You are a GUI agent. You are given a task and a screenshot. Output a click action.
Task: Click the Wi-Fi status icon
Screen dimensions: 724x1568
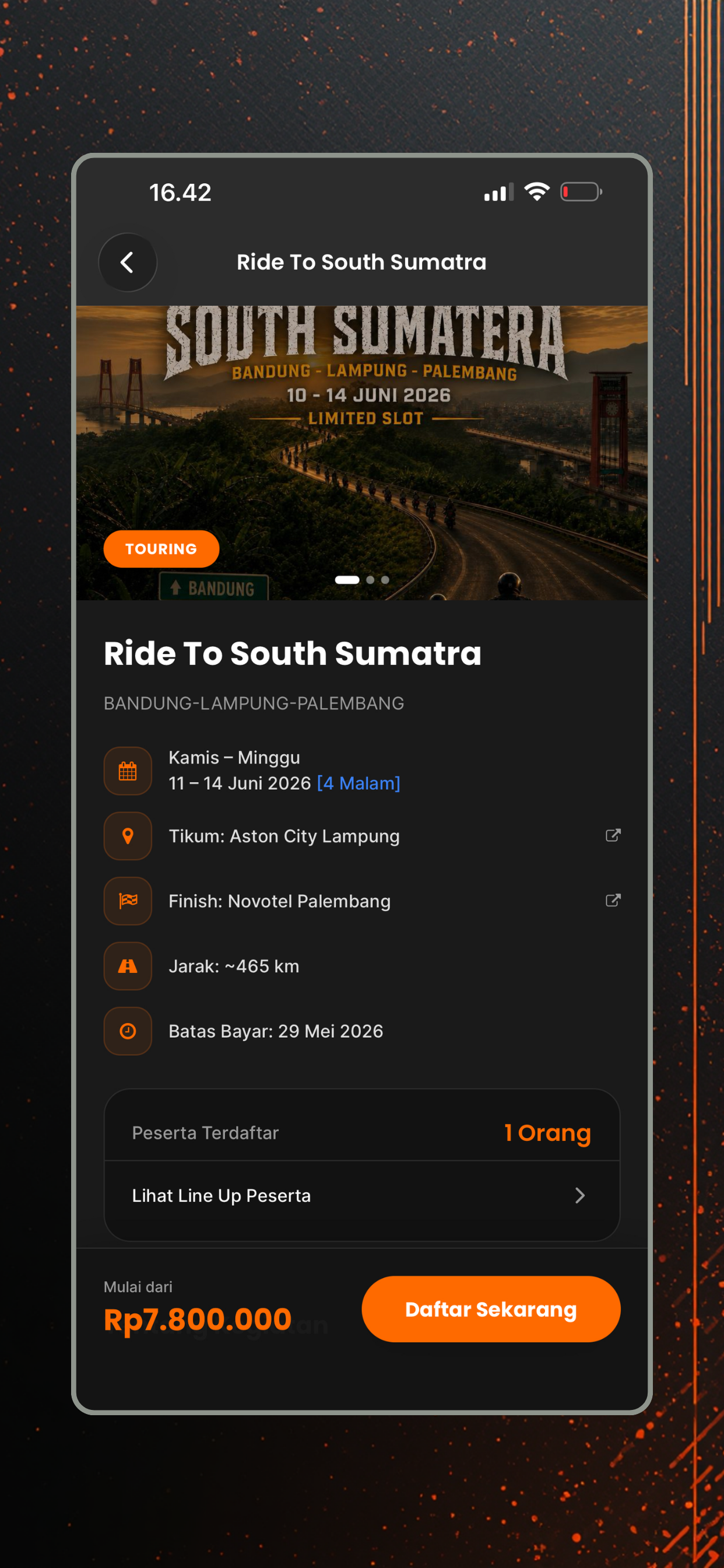click(x=537, y=192)
